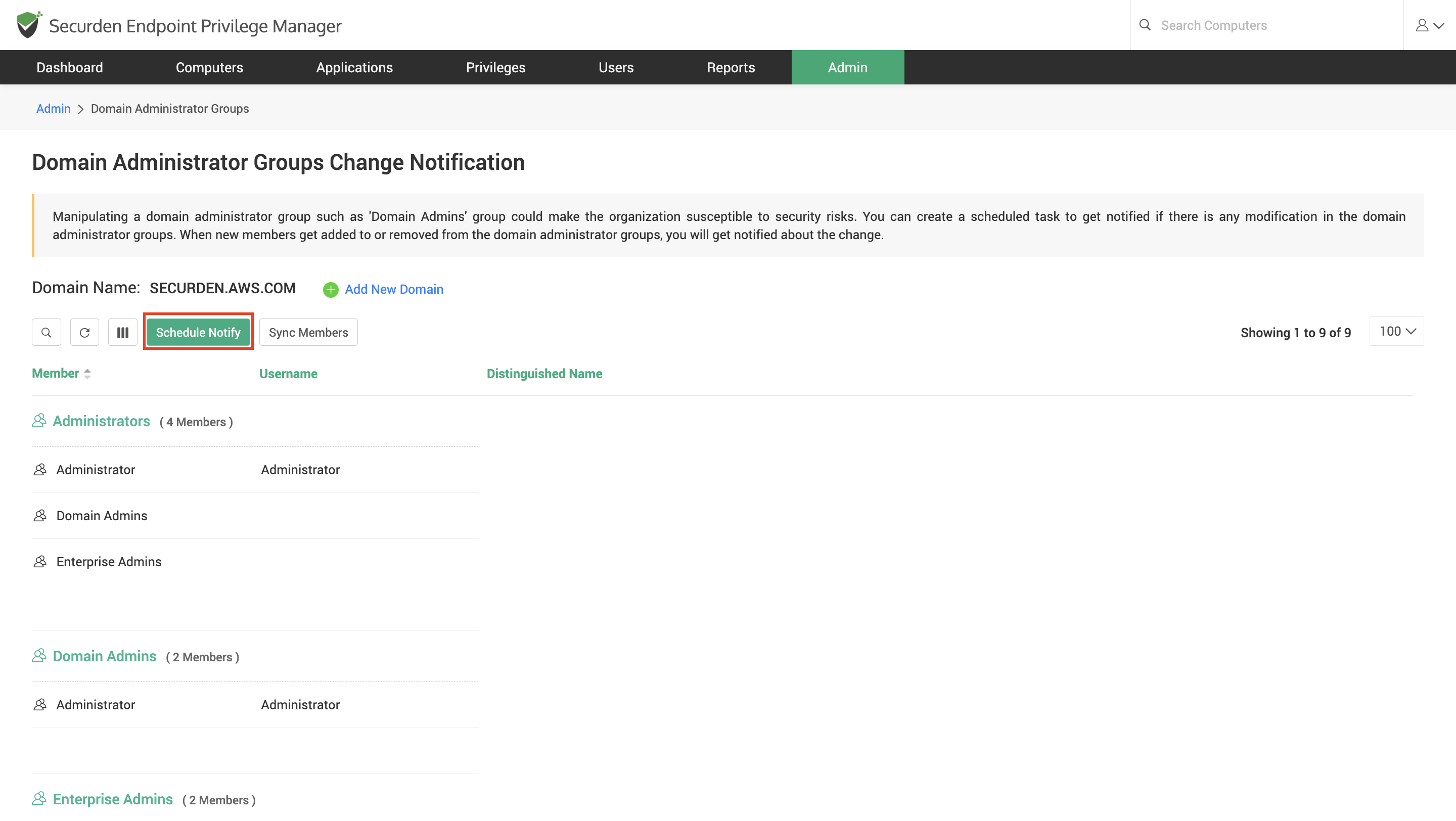Click icon beside Enterprise Admins member row
Image resolution: width=1456 pixels, height=821 pixels.
40,562
